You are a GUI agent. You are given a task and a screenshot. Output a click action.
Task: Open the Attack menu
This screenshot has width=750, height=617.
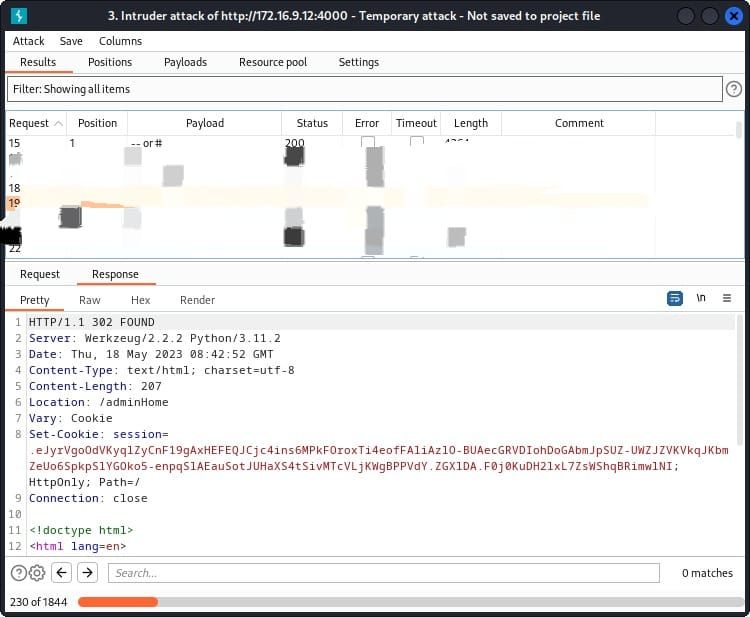28,41
